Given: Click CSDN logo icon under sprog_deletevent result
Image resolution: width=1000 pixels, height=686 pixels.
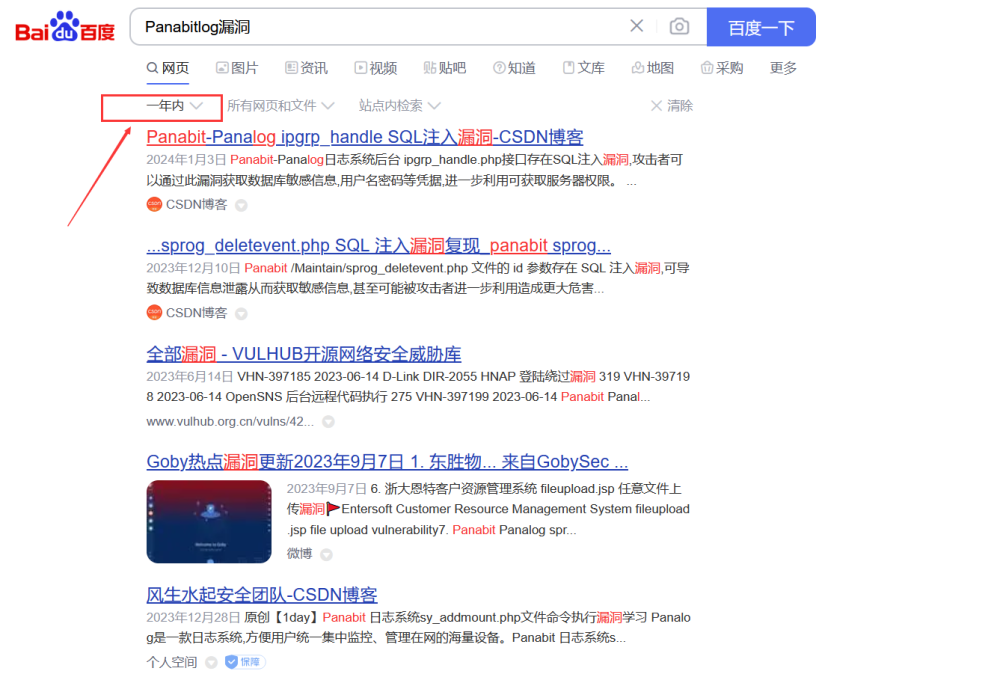Looking at the screenshot, I should (154, 313).
